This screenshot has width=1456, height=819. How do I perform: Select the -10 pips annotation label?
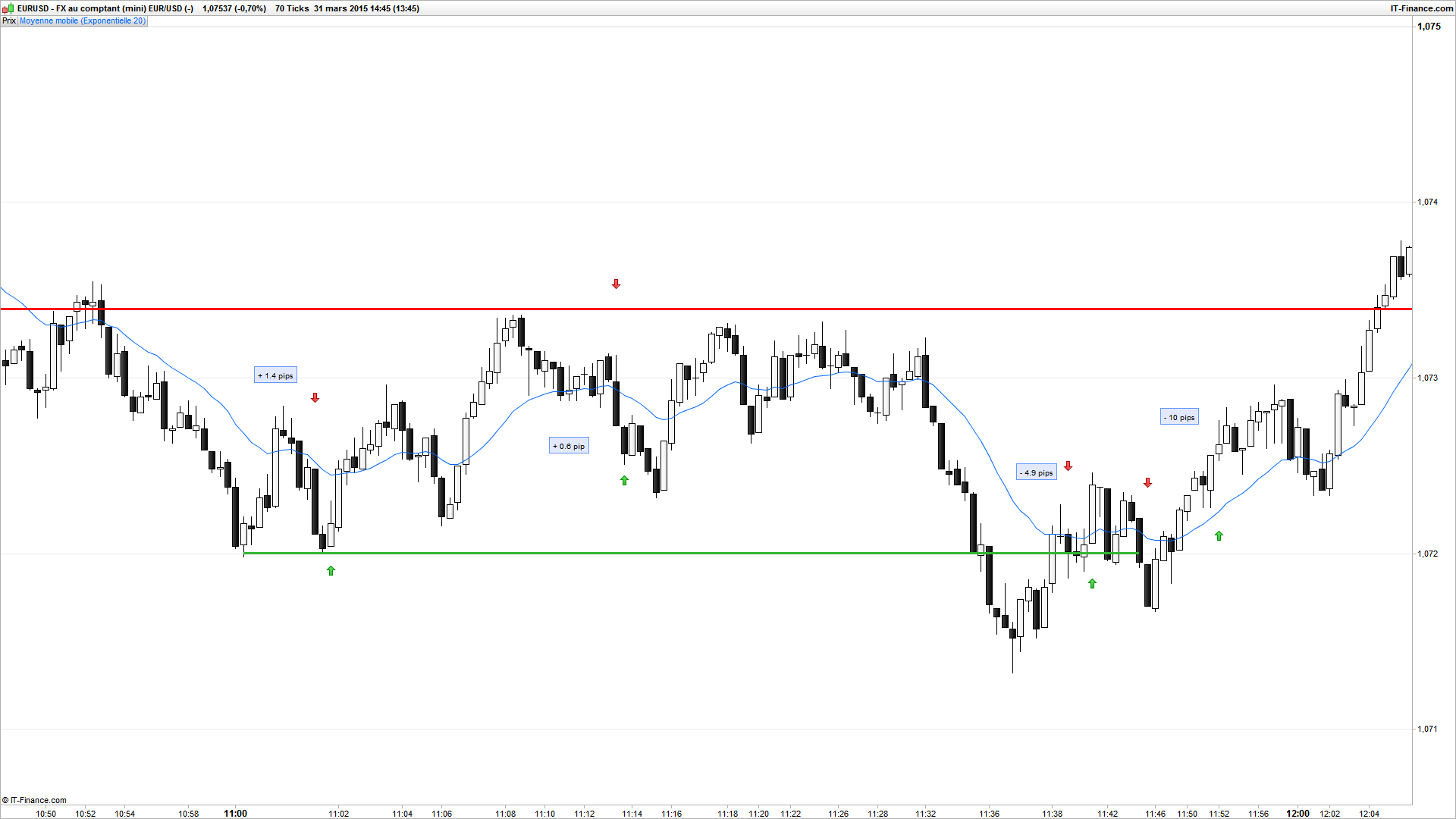point(1179,417)
